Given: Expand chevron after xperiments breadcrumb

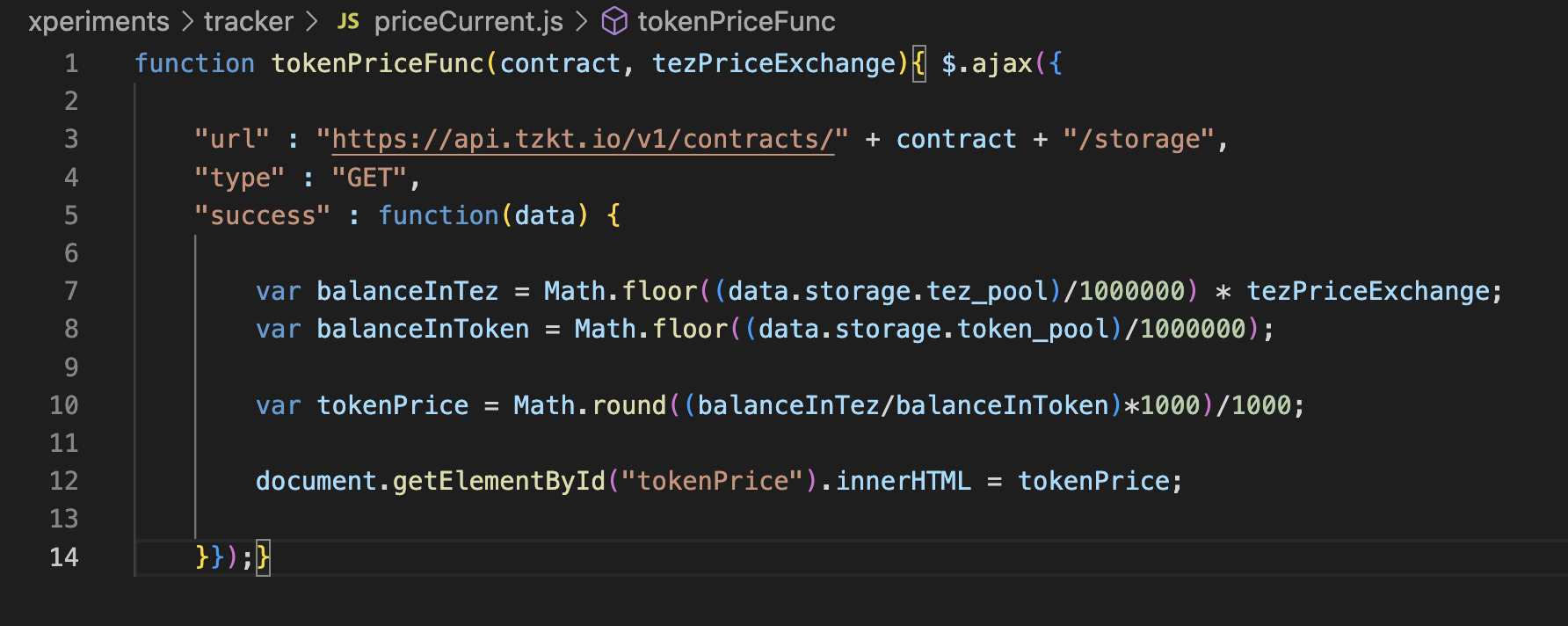Looking at the screenshot, I should (187, 21).
